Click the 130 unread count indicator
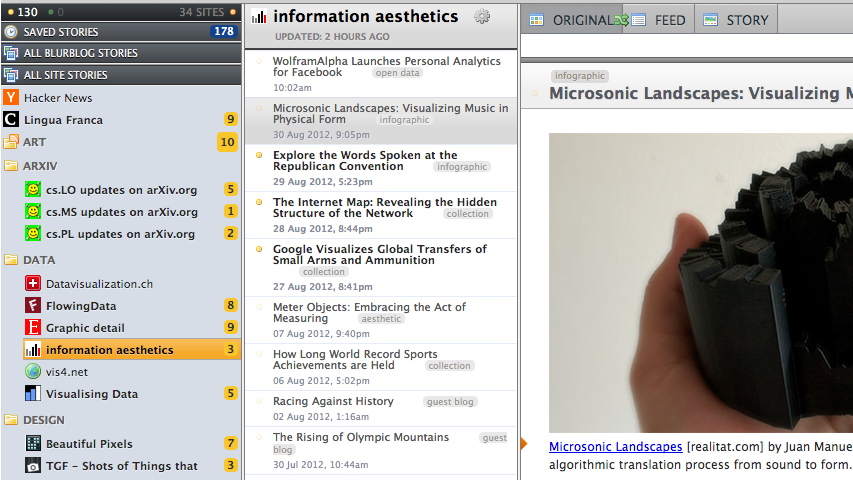The image size is (853, 480). coord(23,12)
